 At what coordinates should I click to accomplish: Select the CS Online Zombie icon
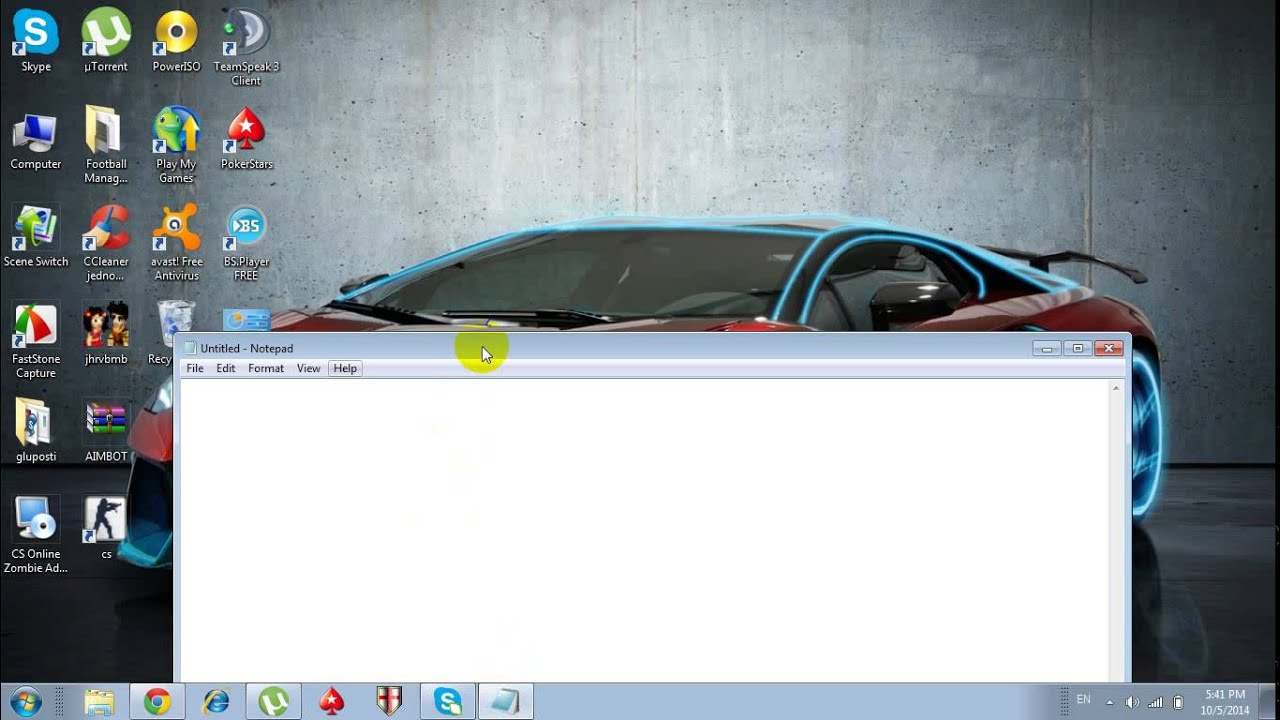35,535
